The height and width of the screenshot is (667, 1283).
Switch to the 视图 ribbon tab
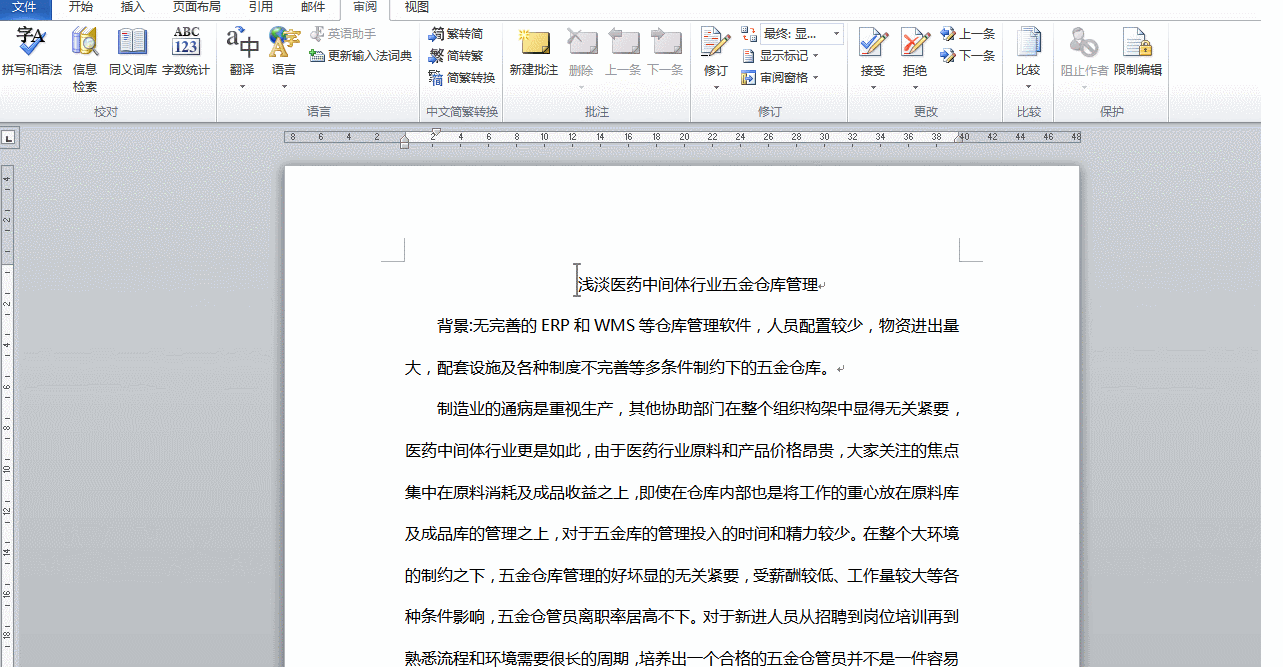pos(417,7)
